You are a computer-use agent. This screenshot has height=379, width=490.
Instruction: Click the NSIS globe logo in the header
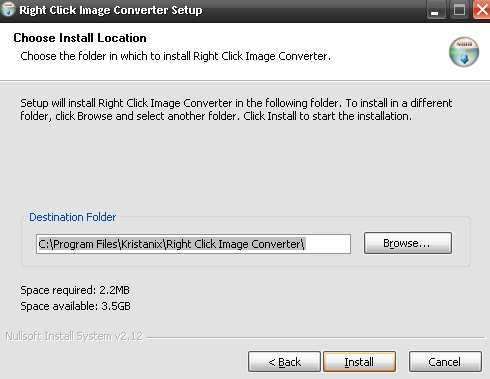click(464, 52)
